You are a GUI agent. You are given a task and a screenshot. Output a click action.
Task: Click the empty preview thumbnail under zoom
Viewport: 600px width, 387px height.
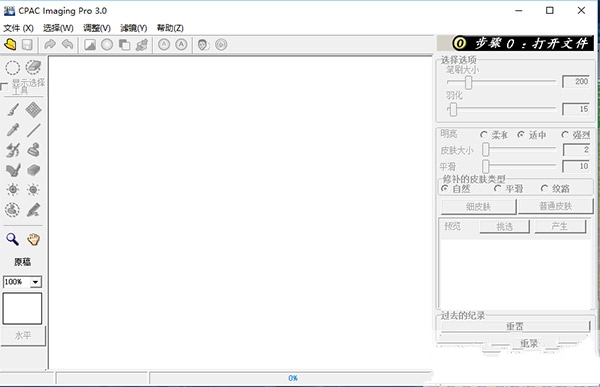(22, 309)
